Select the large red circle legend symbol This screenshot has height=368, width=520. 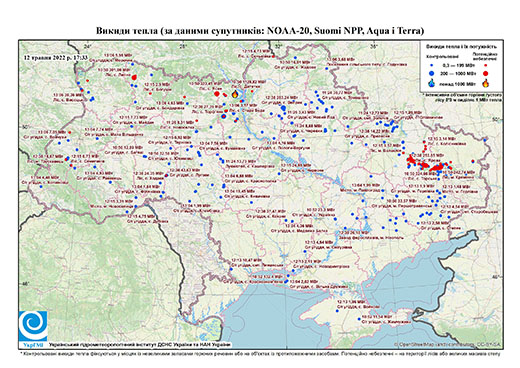click(486, 73)
